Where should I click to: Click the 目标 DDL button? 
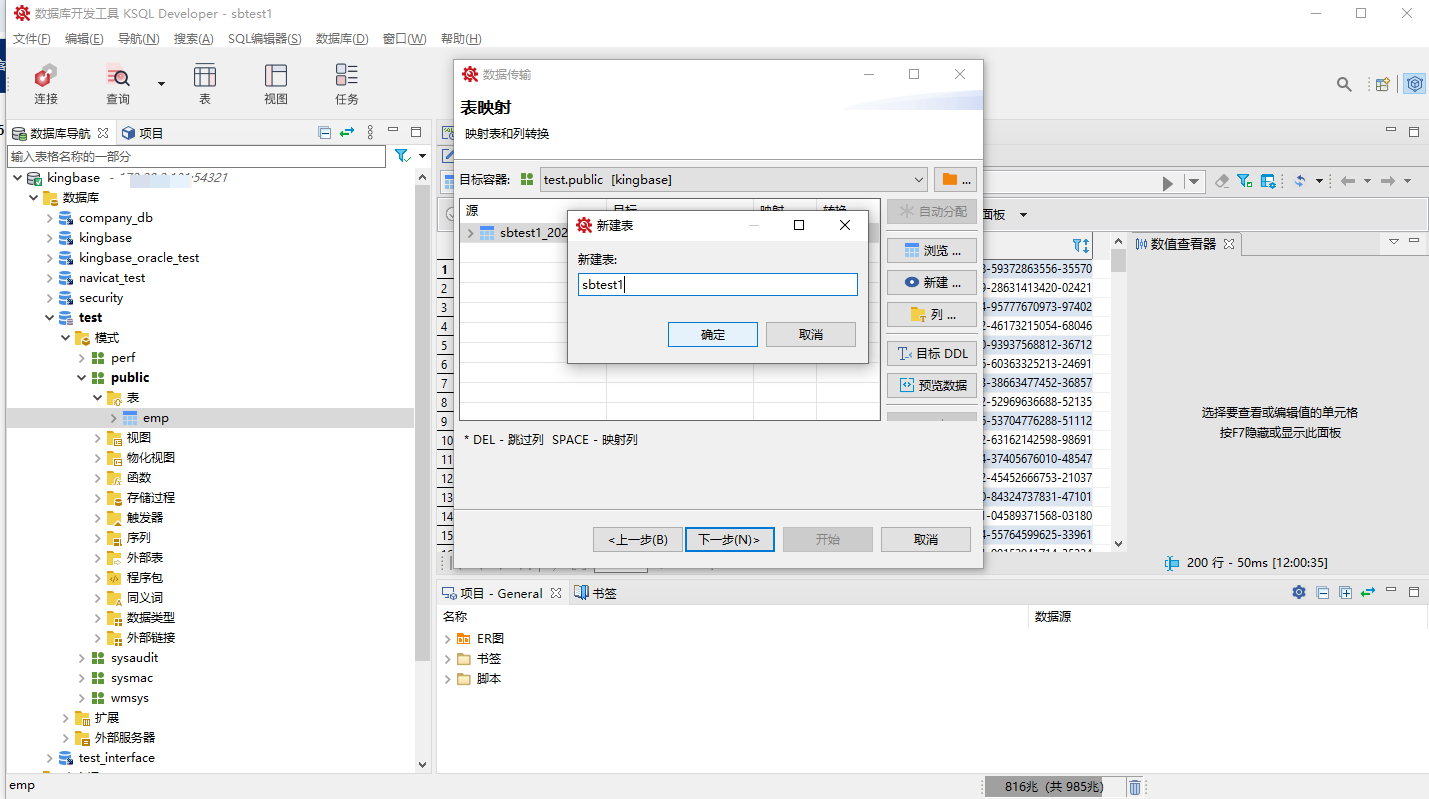(x=932, y=353)
